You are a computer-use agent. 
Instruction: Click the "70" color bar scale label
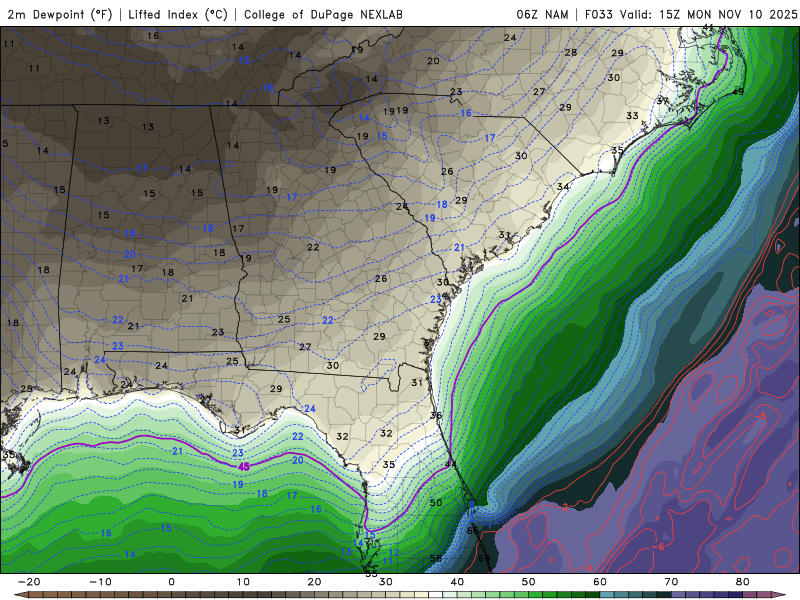point(671,582)
